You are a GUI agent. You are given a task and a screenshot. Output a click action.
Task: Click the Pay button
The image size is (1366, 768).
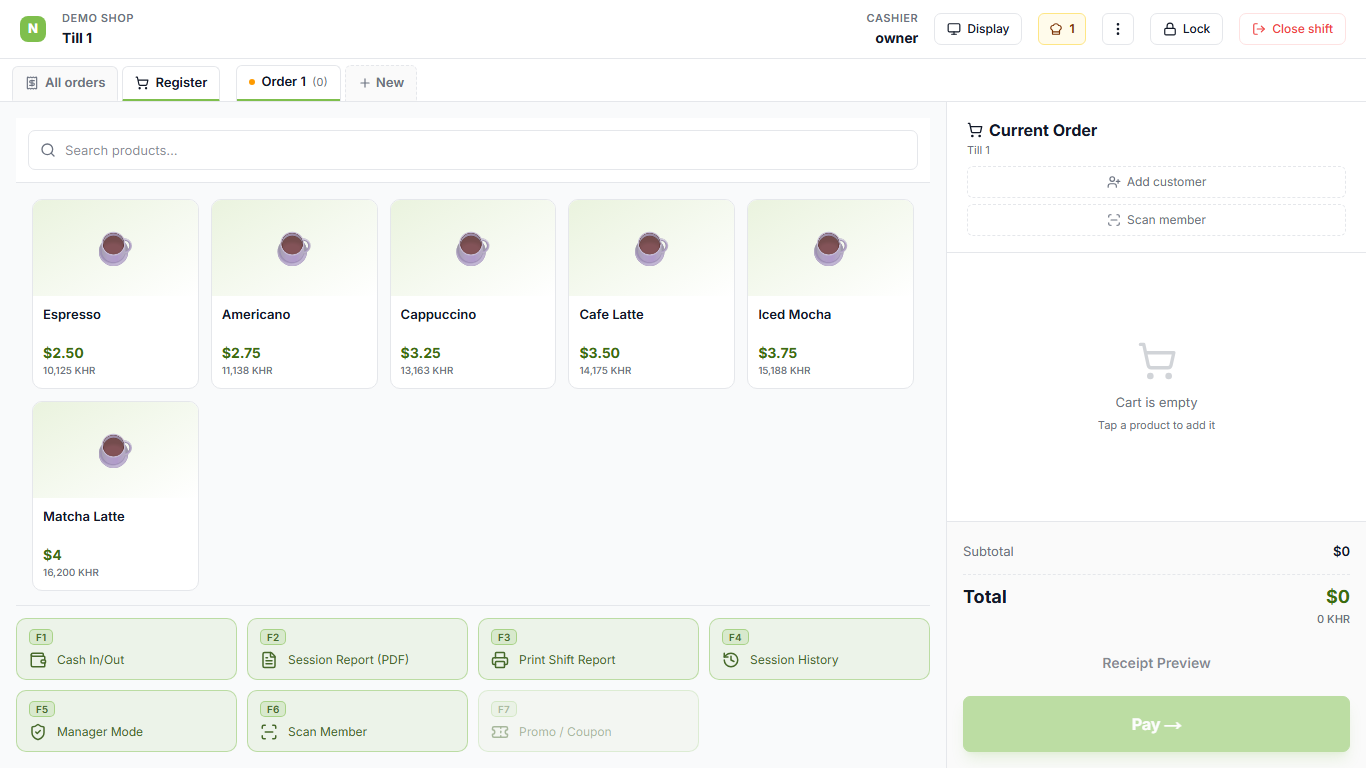pyautogui.click(x=1156, y=724)
